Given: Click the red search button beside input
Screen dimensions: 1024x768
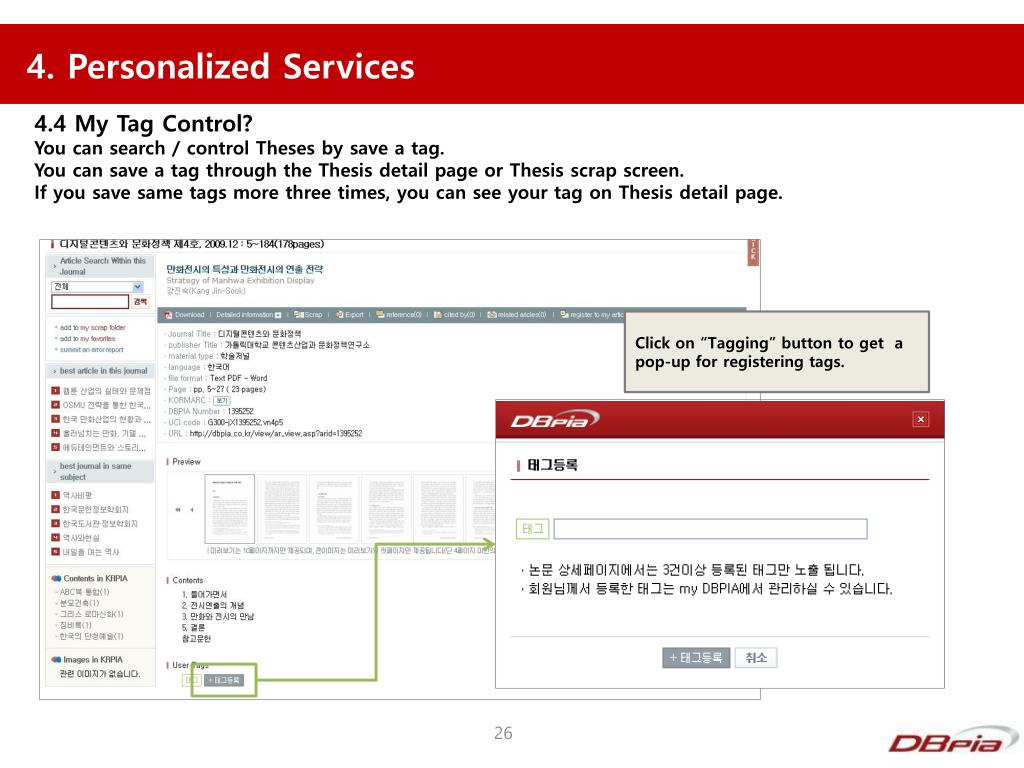Looking at the screenshot, I should pos(140,301).
